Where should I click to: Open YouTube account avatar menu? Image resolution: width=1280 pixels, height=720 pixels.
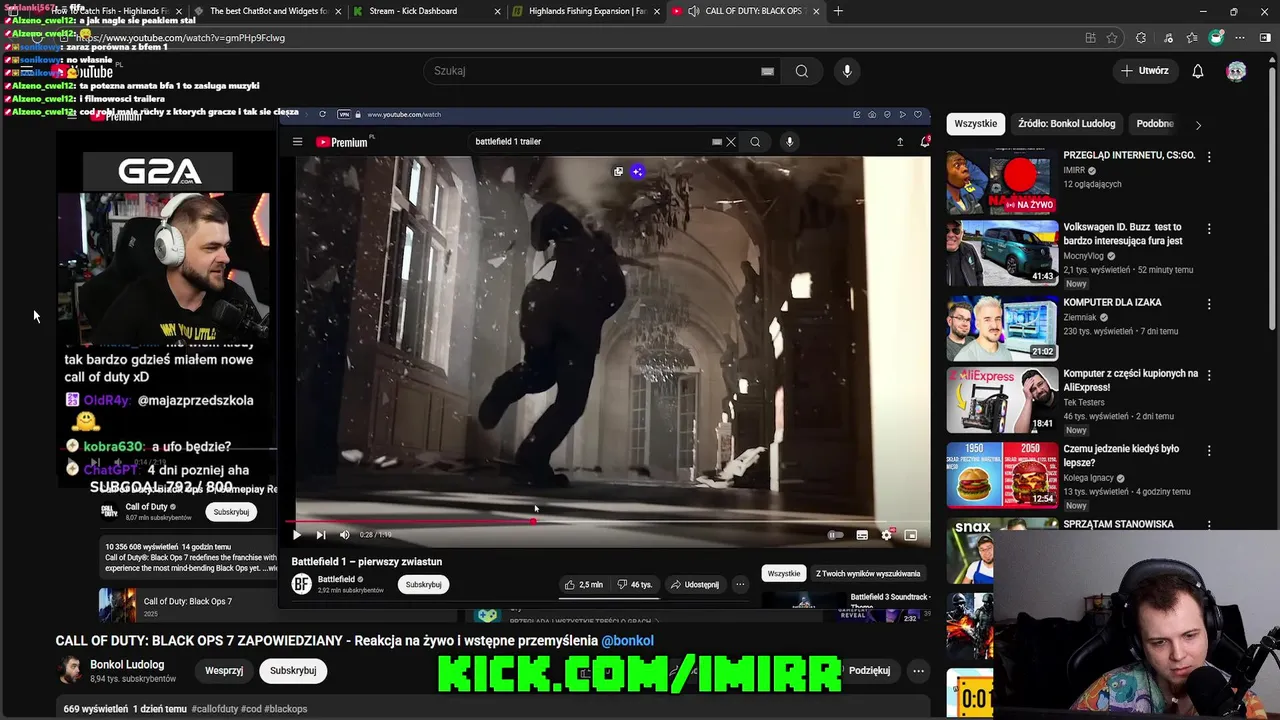coord(1237,71)
